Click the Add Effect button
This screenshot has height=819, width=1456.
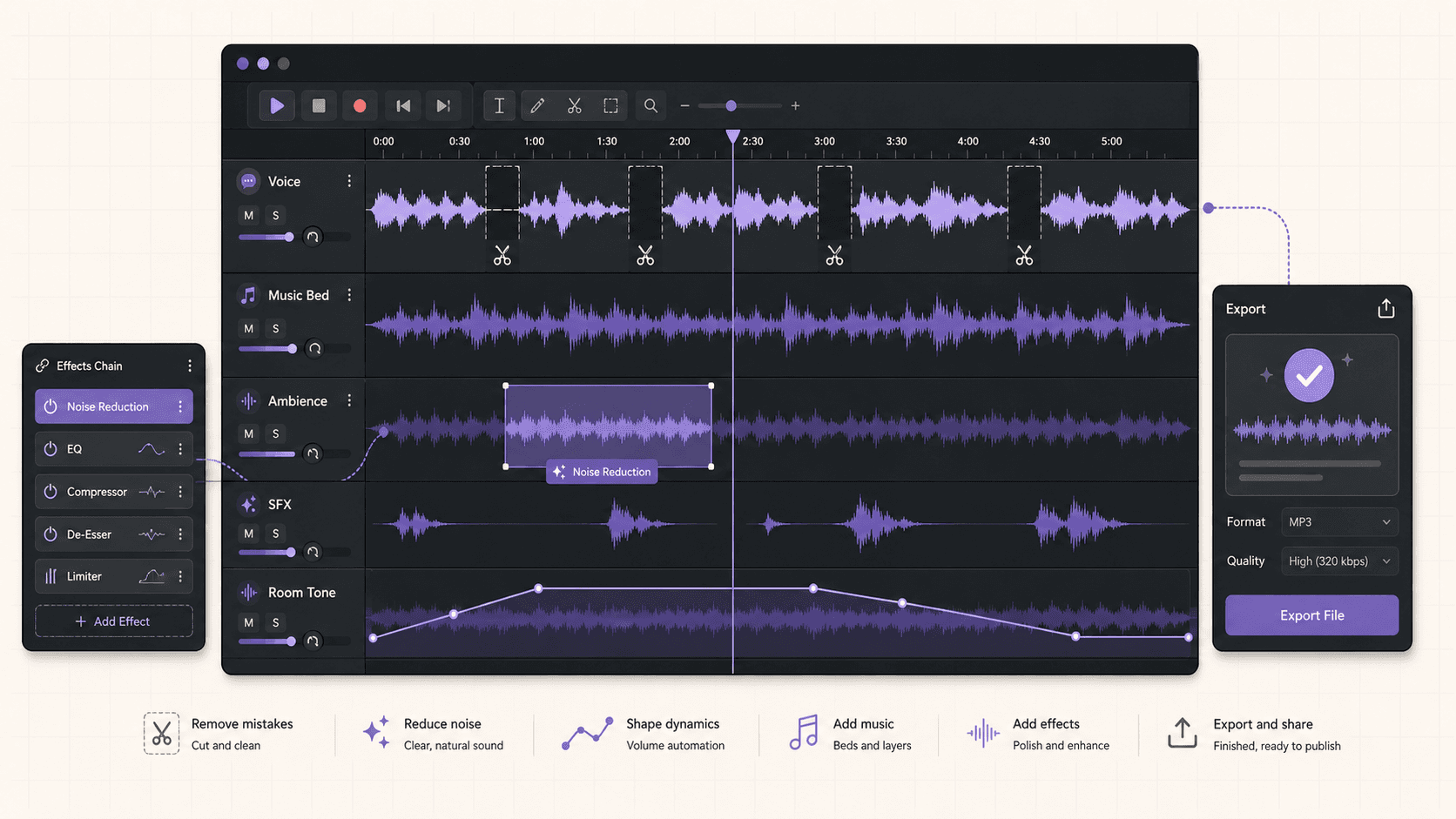click(114, 621)
